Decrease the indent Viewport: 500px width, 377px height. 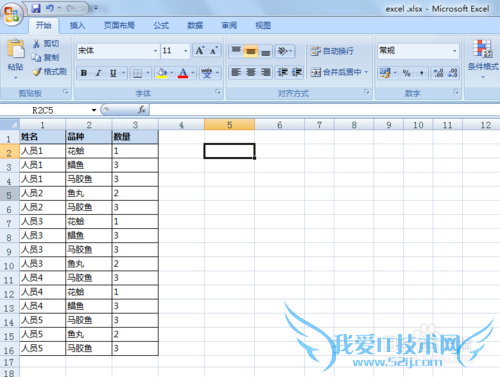[283, 72]
